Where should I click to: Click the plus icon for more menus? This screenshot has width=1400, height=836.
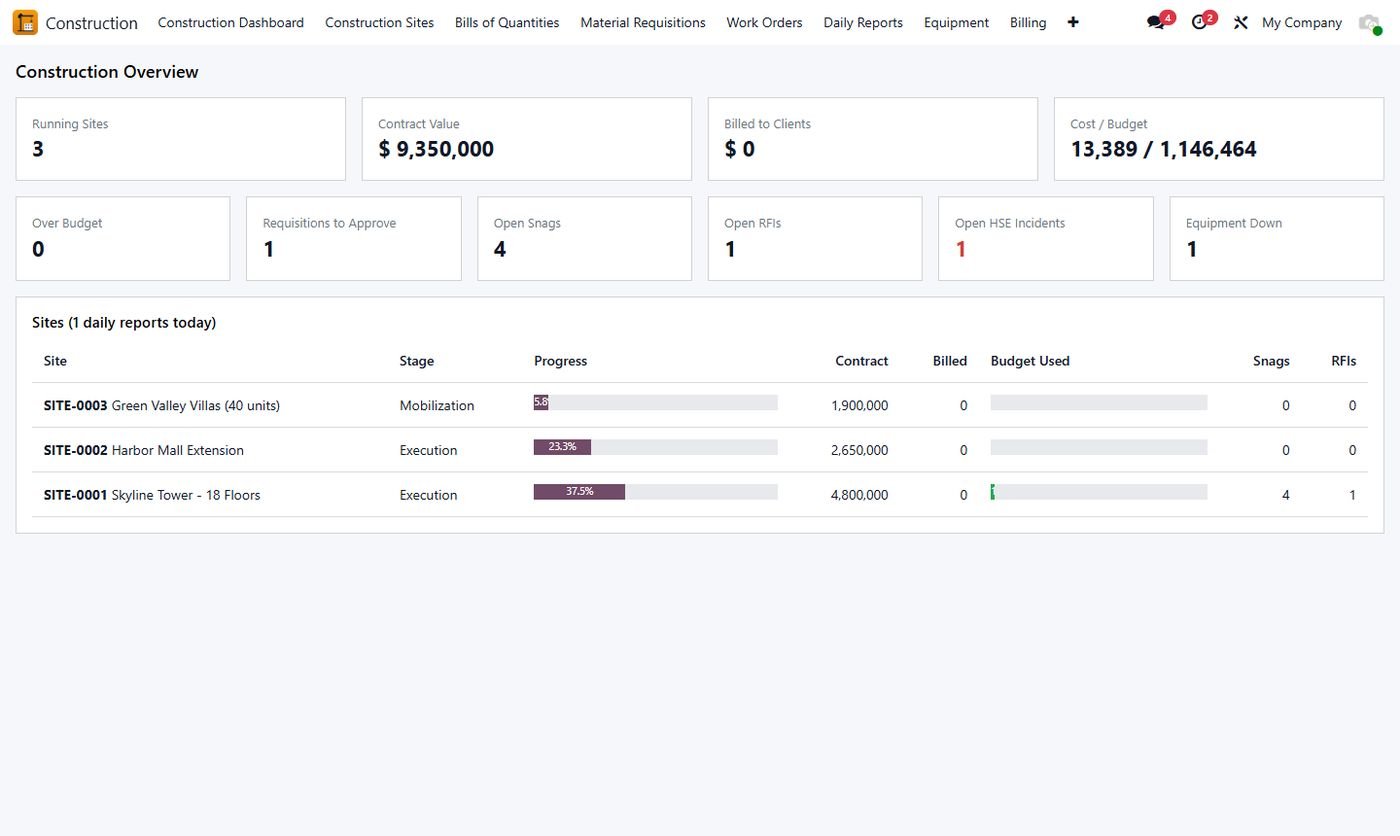click(1073, 22)
